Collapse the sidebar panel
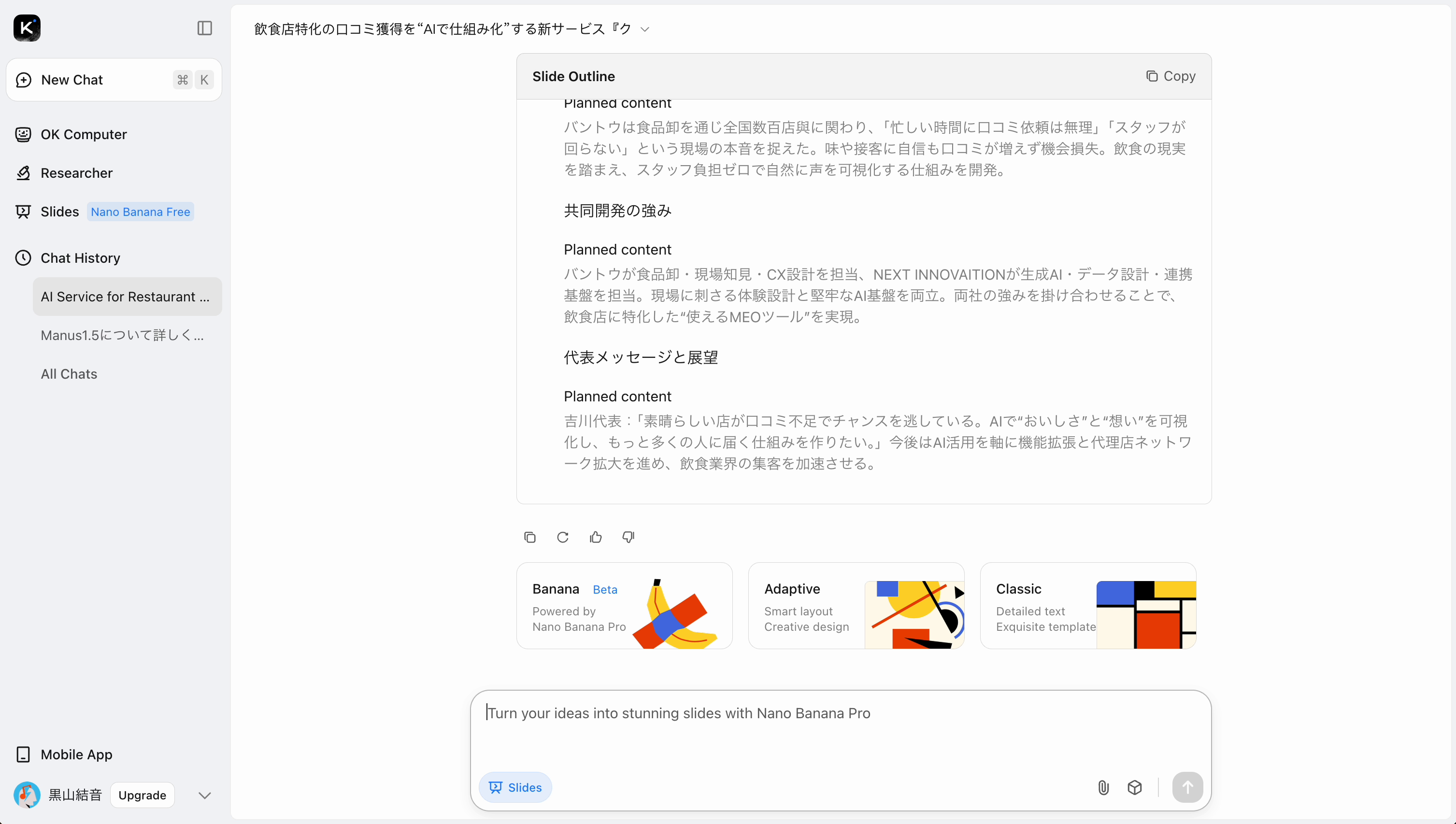Screen dimensions: 1456x824 [x=204, y=28]
